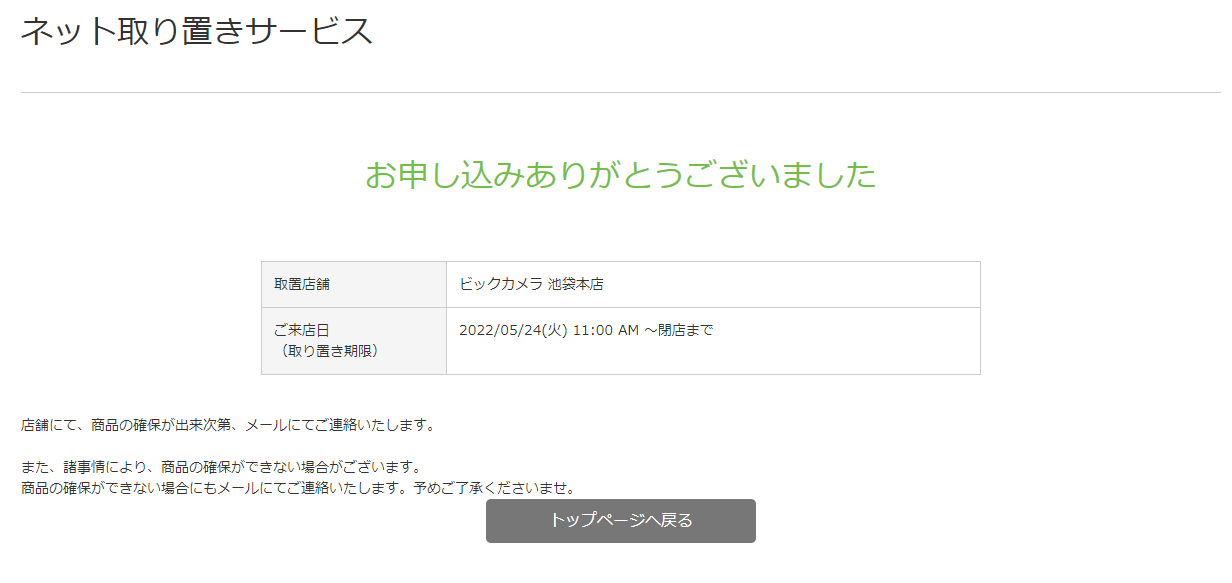The image size is (1232, 583).
Task: Click the ビックカメラ store name text
Action: click(x=501, y=284)
